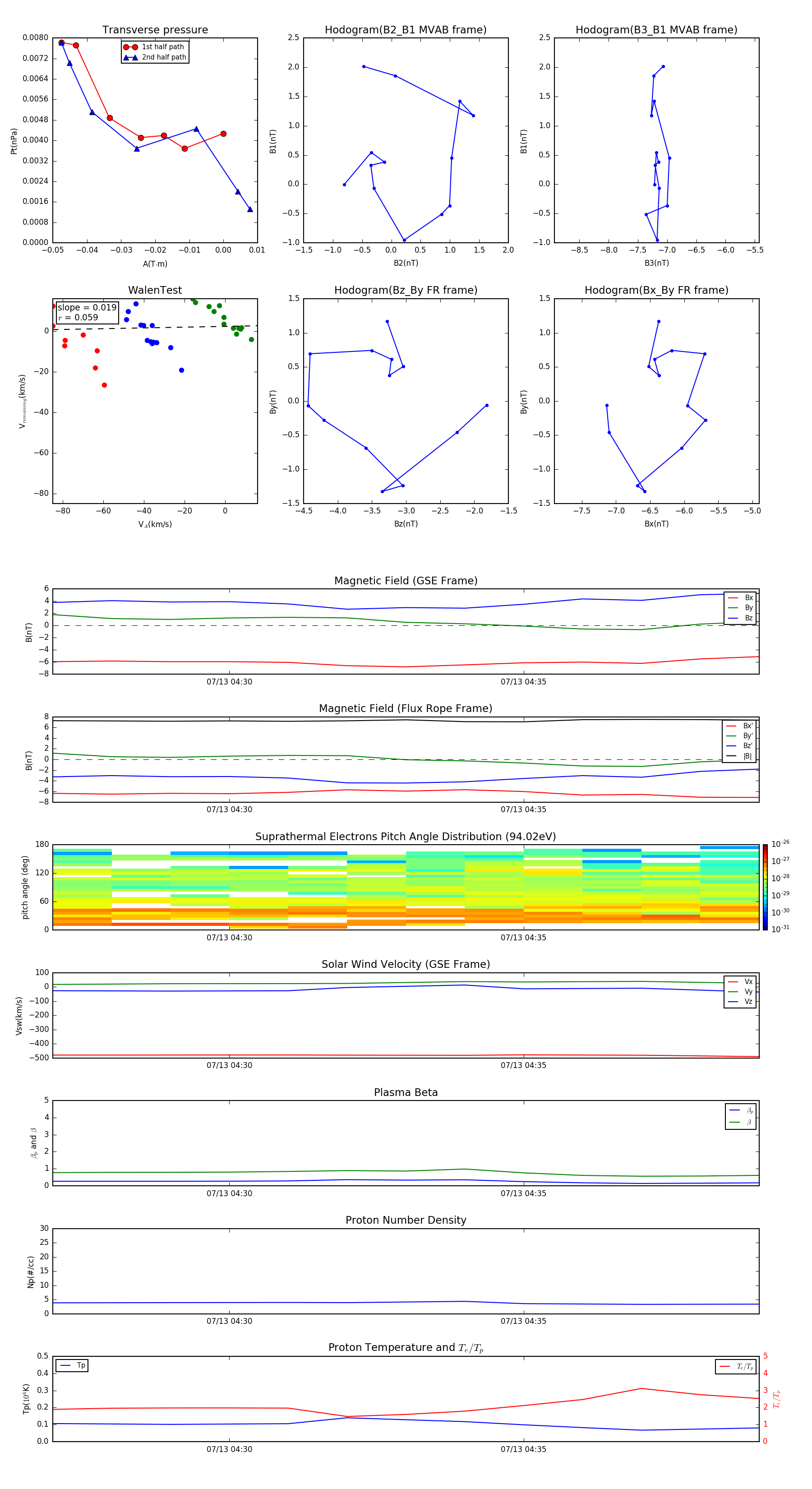The width and height of the screenshot is (812, 1489).
Task: Click "Bz" in the GSE magnetic field legend
Action: (748, 619)
